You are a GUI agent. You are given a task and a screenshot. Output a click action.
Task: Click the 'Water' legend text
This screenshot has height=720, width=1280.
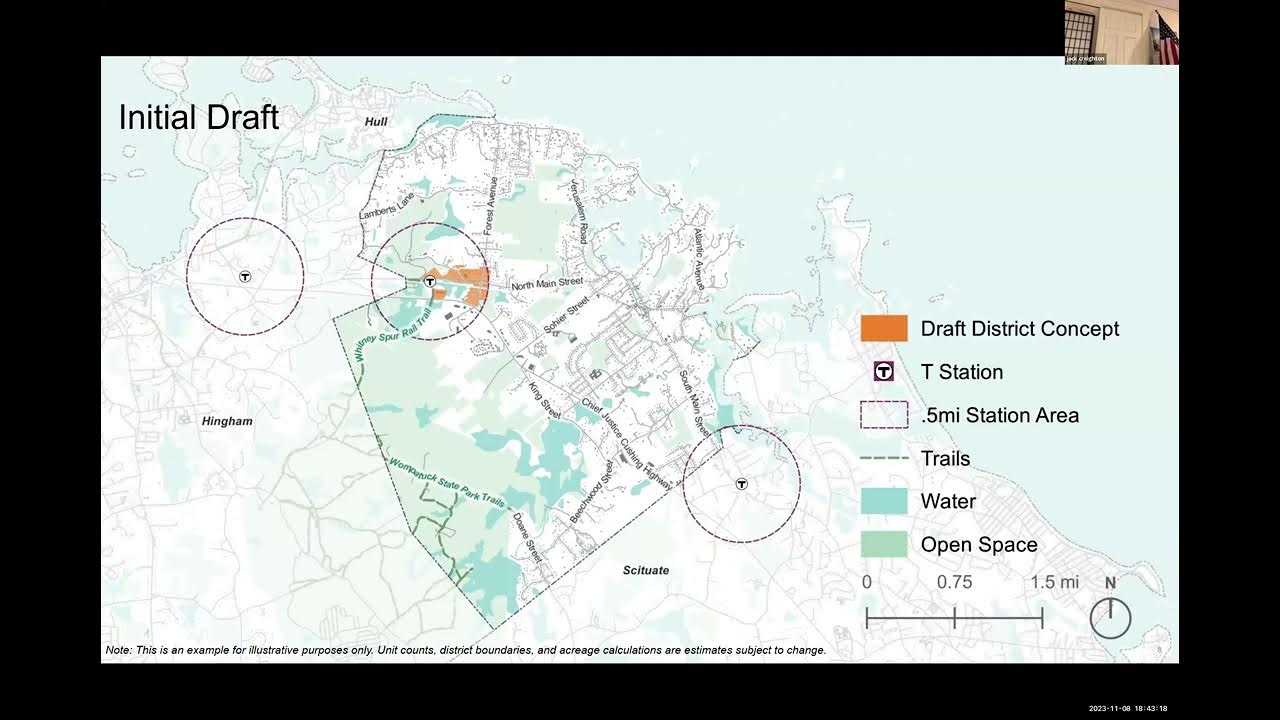(948, 501)
